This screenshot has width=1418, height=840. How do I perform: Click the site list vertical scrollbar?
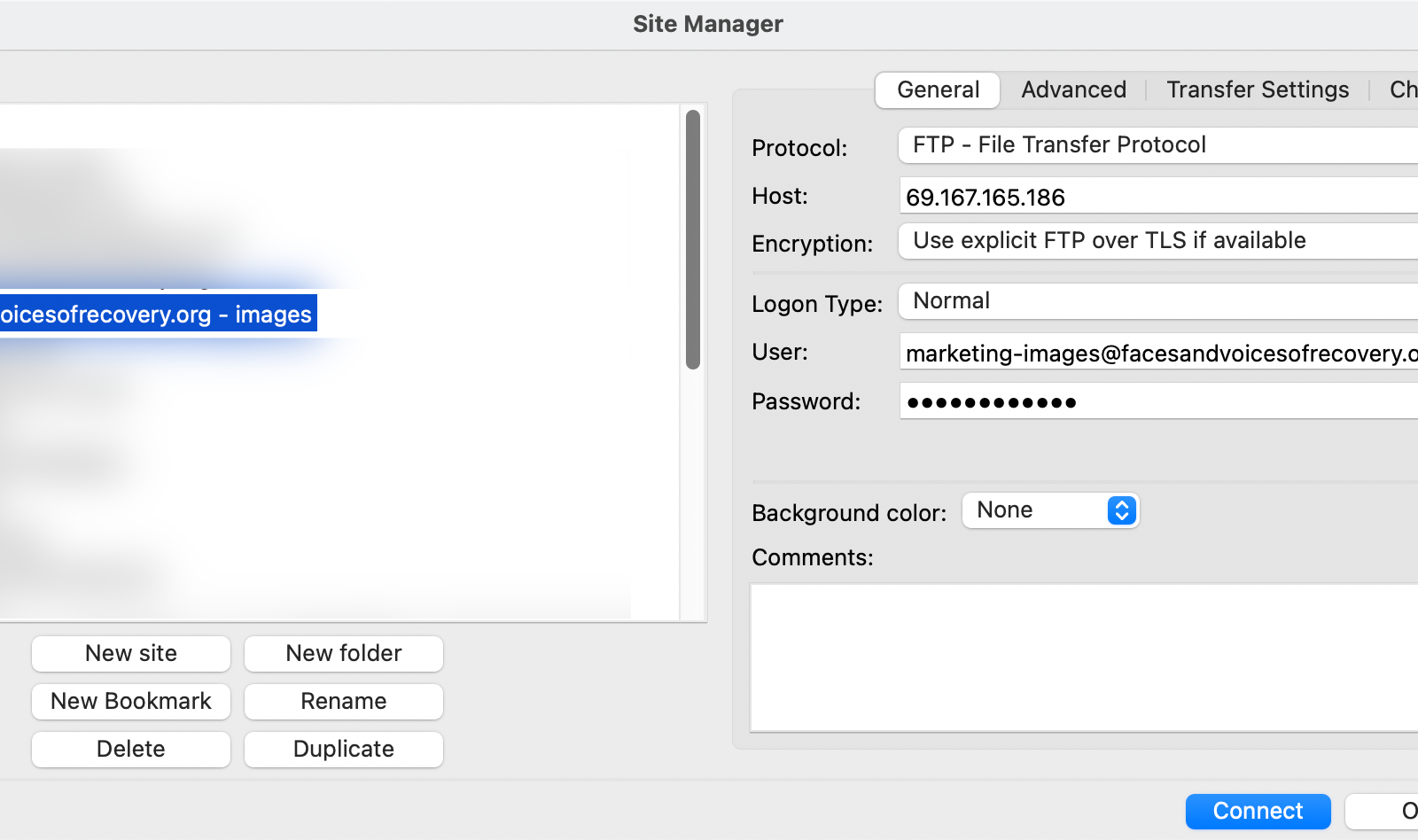693,239
